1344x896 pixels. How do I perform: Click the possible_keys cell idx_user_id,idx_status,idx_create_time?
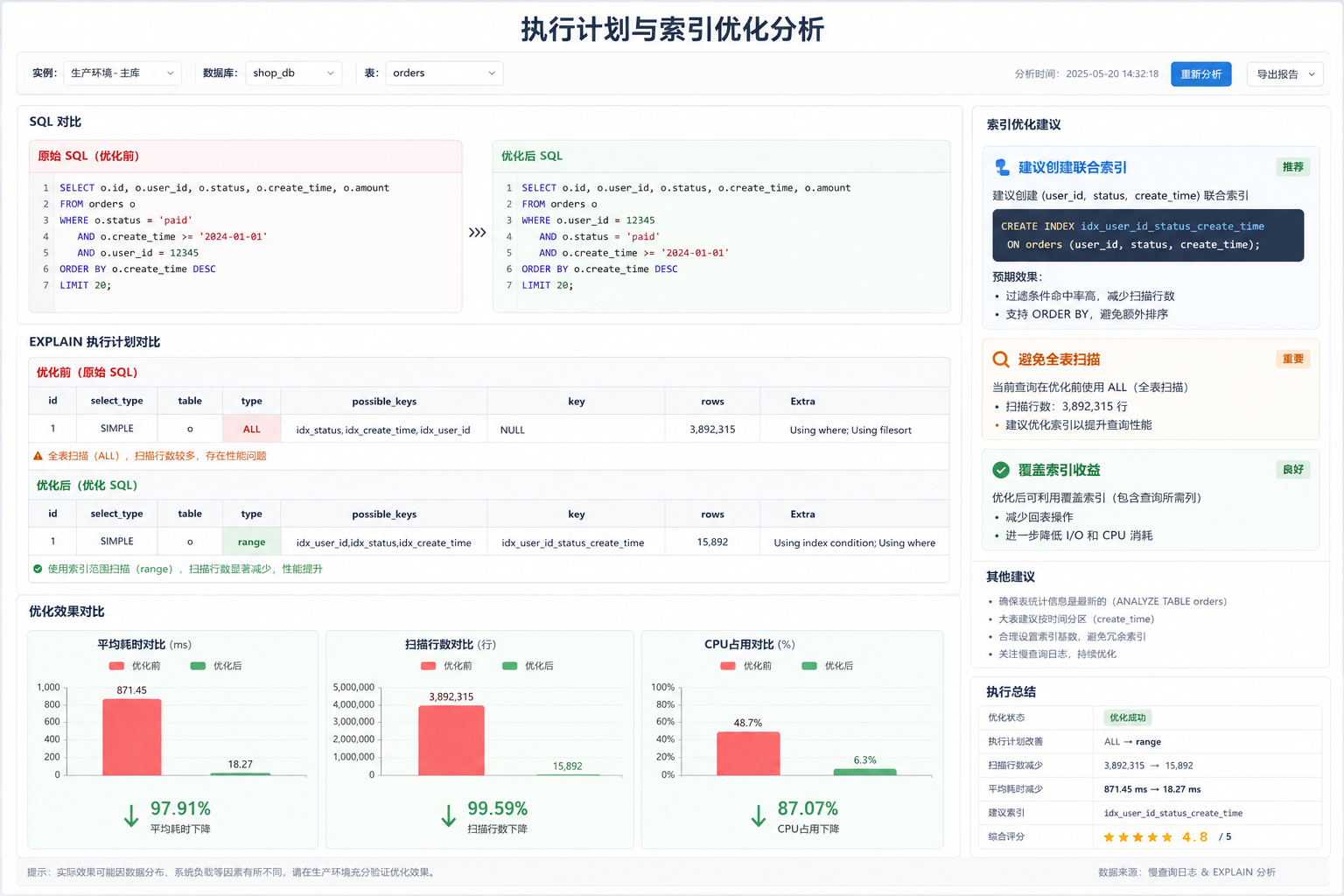pyautogui.click(x=383, y=542)
